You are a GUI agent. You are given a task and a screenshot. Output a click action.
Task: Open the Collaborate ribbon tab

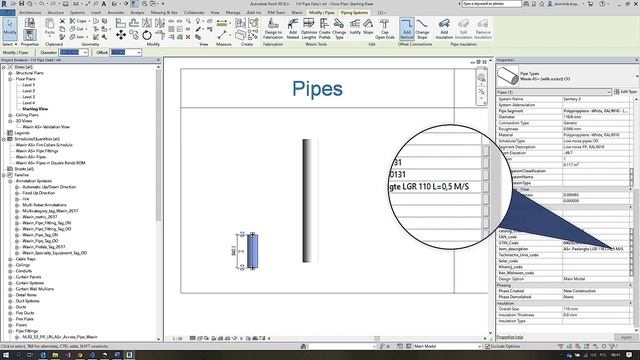(x=194, y=13)
